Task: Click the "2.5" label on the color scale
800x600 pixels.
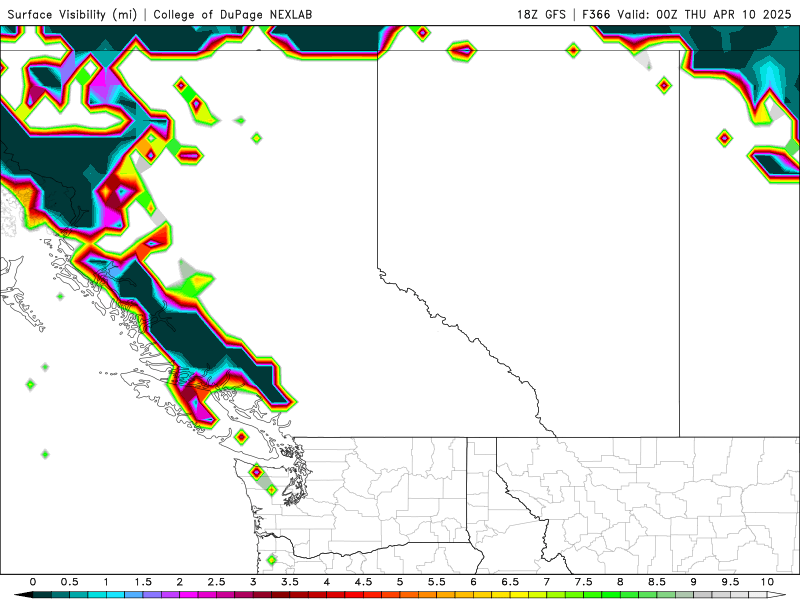Action: pos(216,582)
